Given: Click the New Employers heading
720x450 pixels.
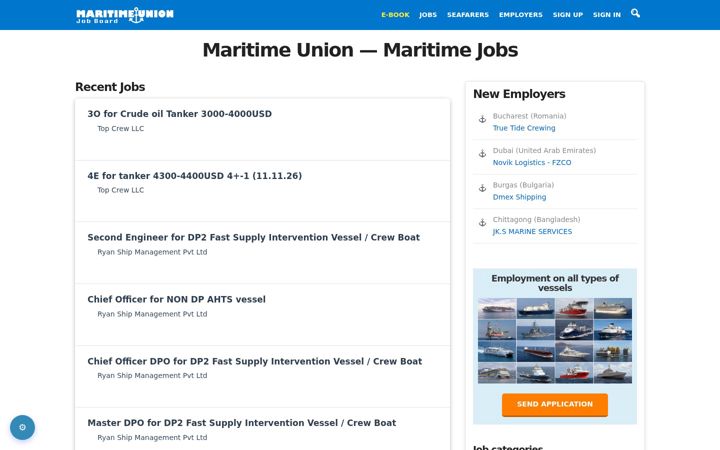Looking at the screenshot, I should pos(519,94).
